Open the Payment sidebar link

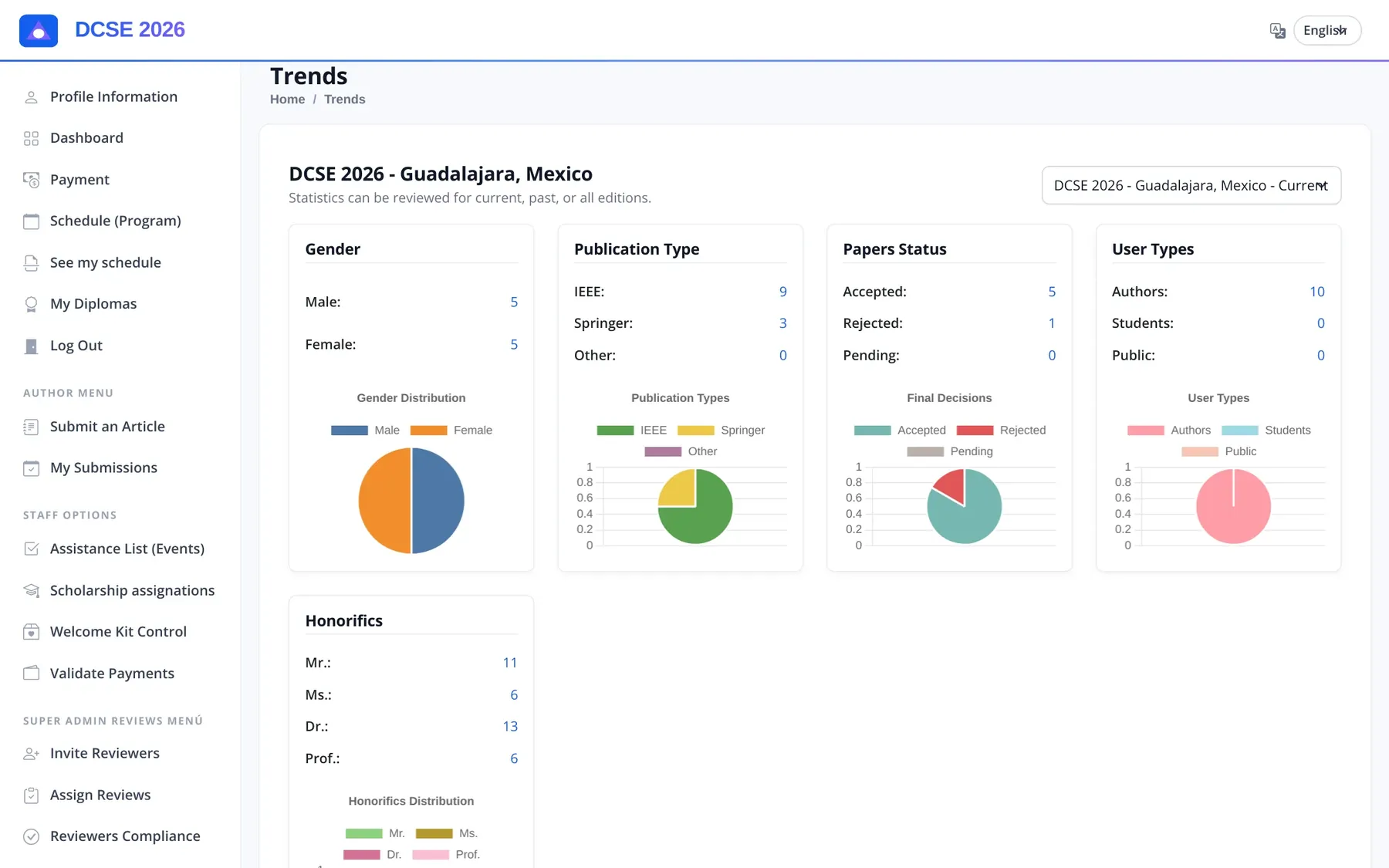coord(79,180)
